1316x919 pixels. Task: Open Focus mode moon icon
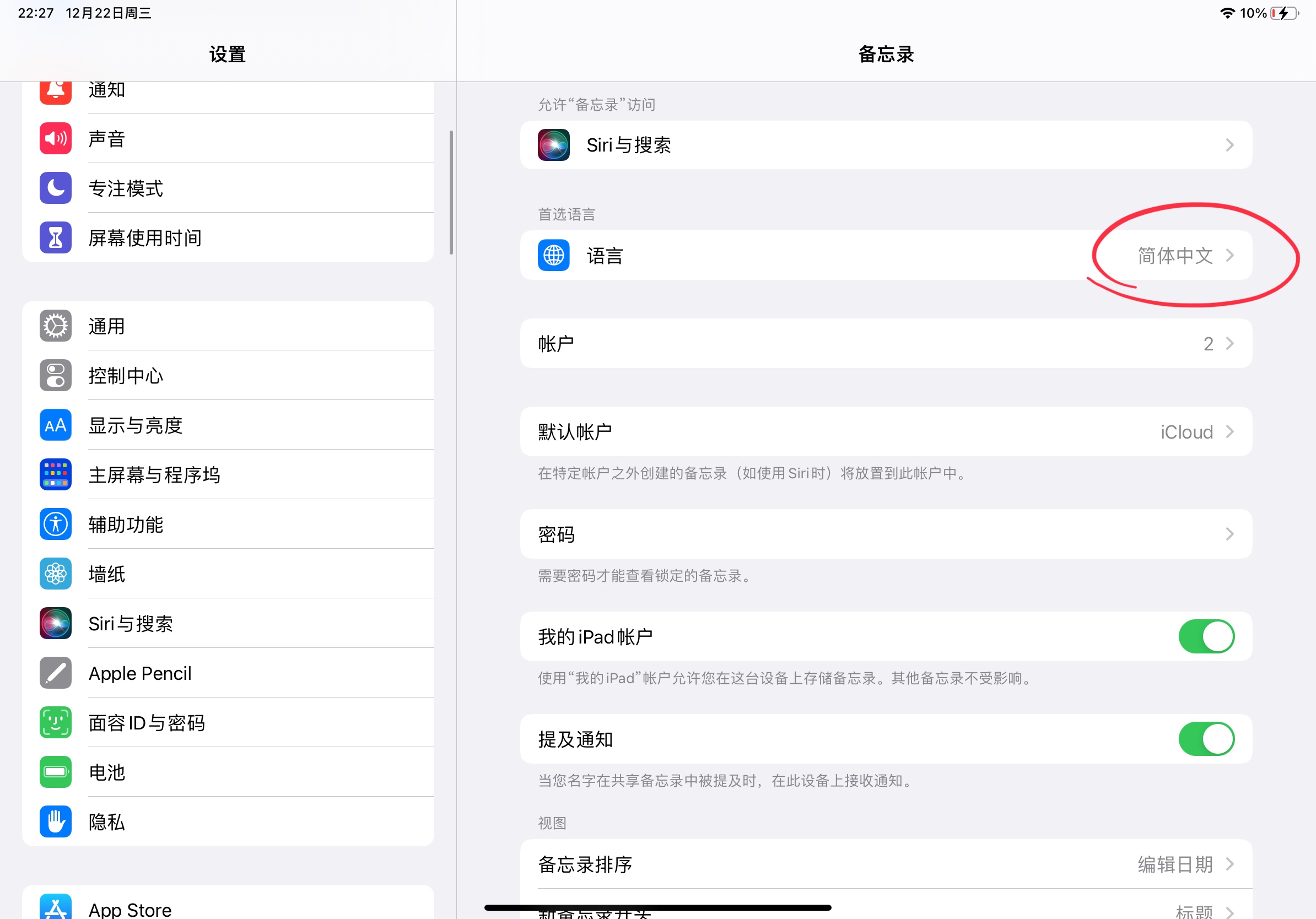pyautogui.click(x=56, y=188)
